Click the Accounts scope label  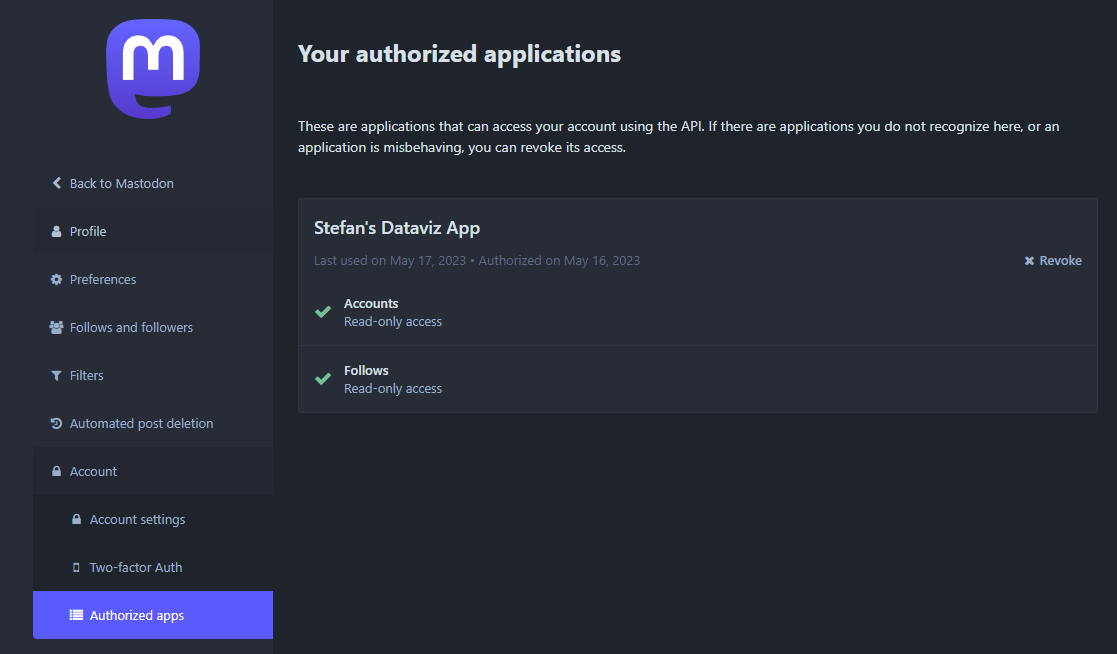pyautogui.click(x=371, y=303)
